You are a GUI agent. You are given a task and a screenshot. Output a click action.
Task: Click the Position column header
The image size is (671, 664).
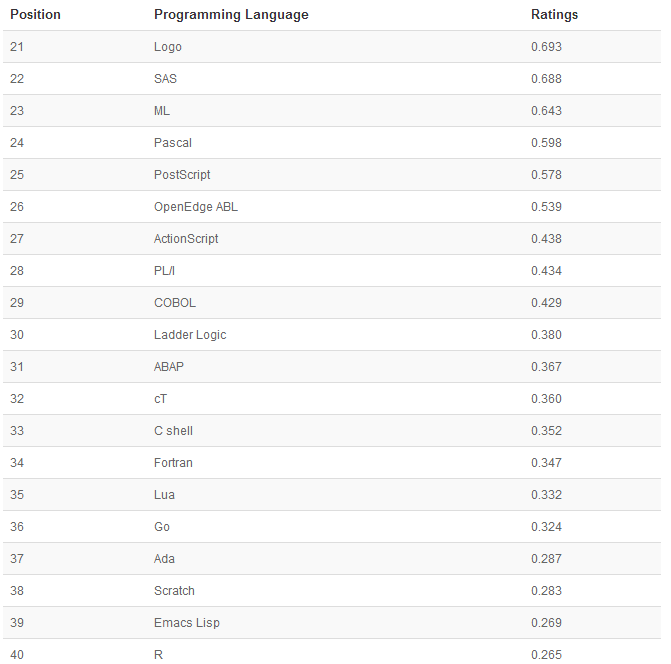(x=35, y=15)
